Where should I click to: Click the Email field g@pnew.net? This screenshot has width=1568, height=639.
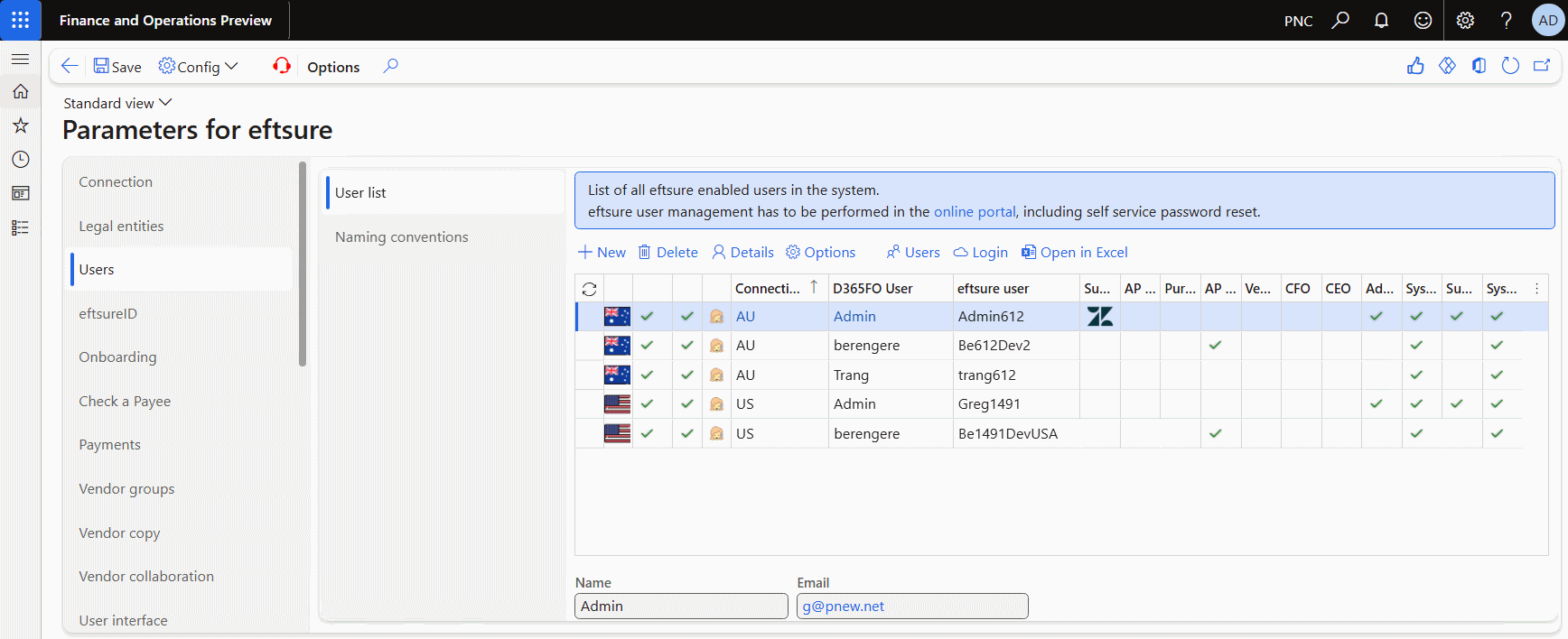tap(912, 606)
